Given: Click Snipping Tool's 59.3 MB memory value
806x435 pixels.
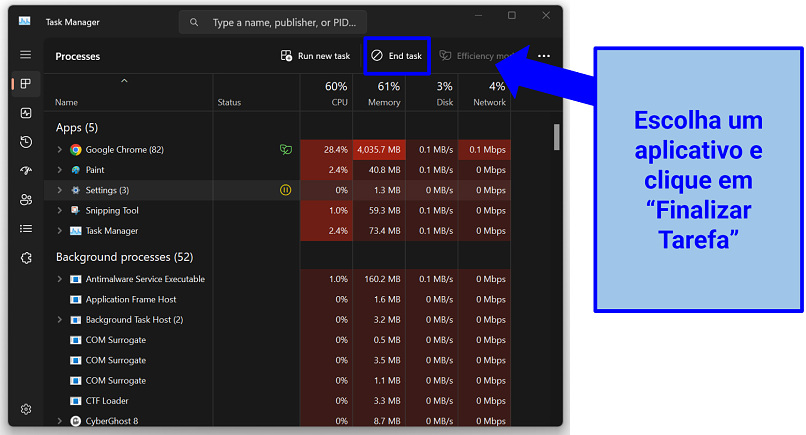Looking at the screenshot, I should tap(384, 210).
